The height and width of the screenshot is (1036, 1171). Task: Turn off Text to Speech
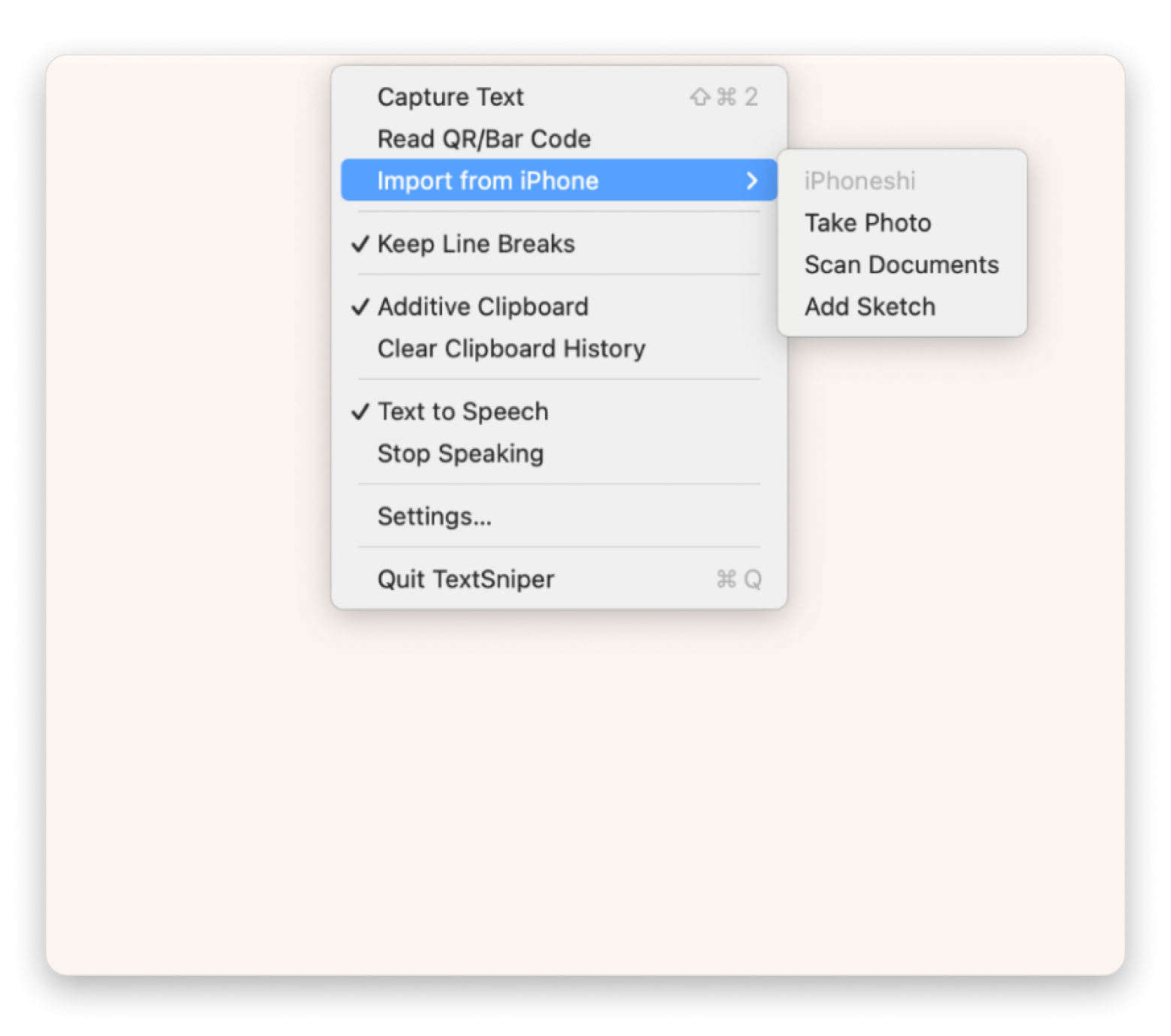pyautogui.click(x=462, y=411)
